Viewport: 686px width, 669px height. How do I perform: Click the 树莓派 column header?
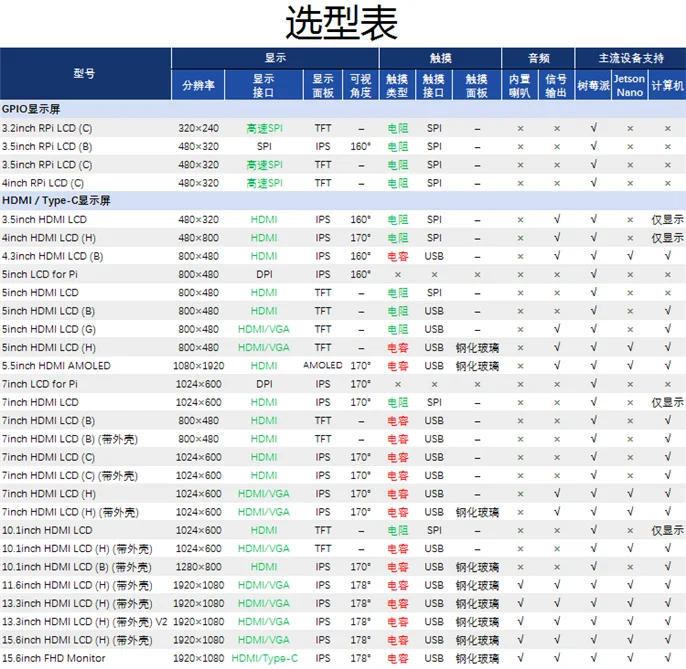coord(593,85)
